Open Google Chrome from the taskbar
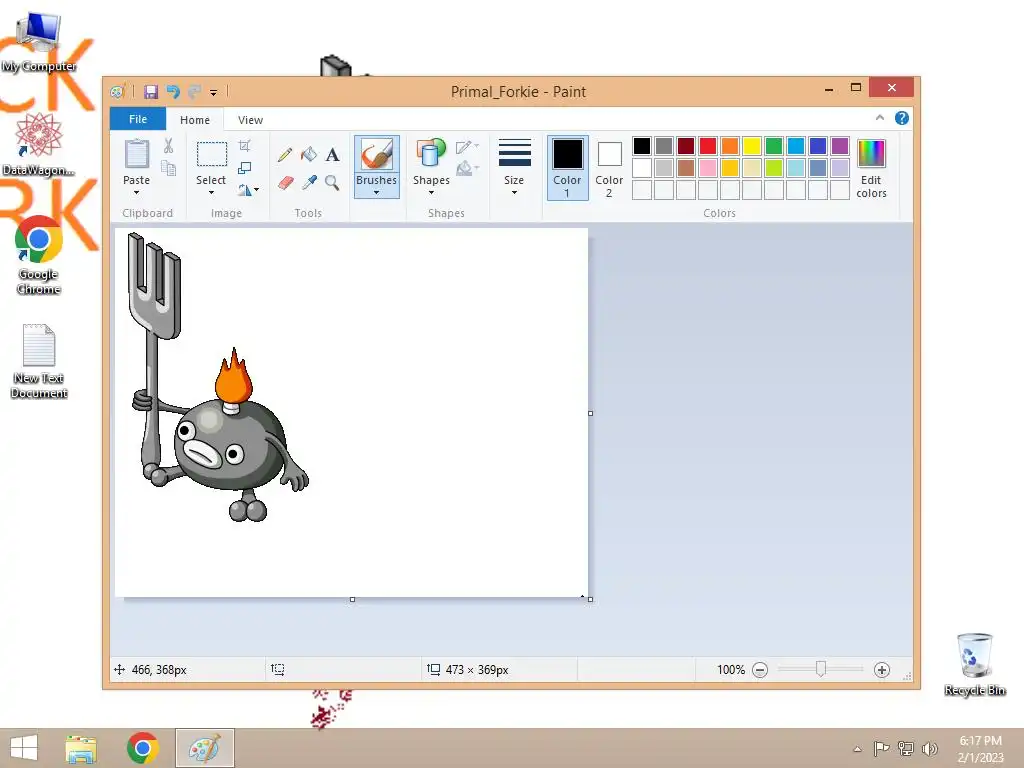The height and width of the screenshot is (768, 1024). click(x=143, y=748)
